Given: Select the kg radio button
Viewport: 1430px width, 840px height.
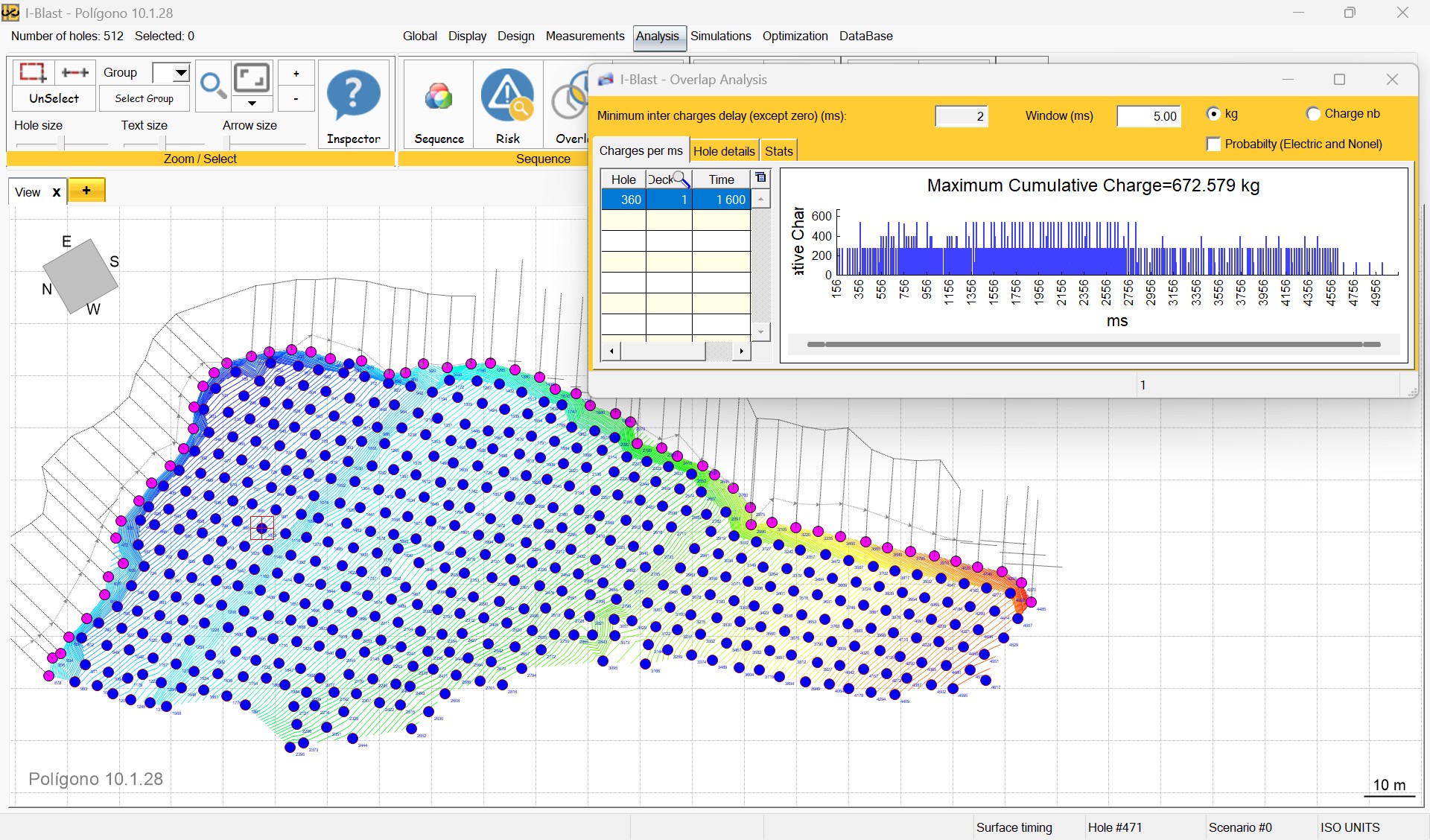Looking at the screenshot, I should pos(1215,114).
